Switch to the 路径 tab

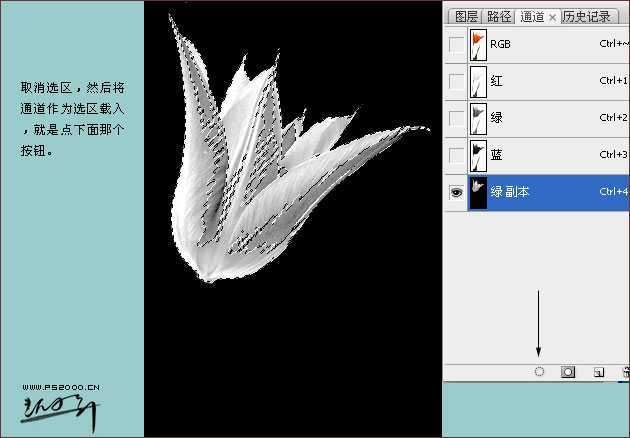pyautogui.click(x=499, y=16)
